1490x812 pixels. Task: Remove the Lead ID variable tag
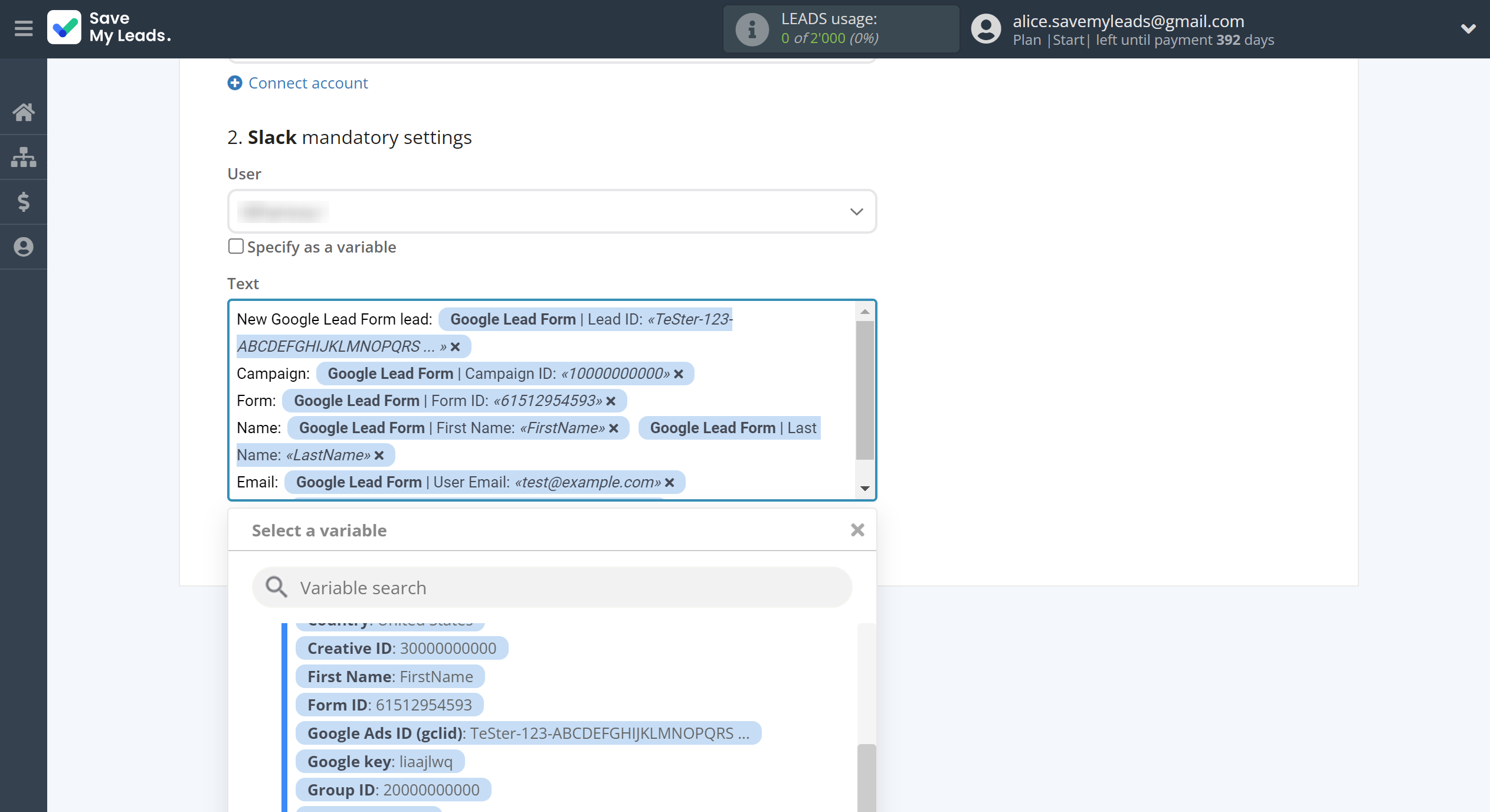(455, 347)
